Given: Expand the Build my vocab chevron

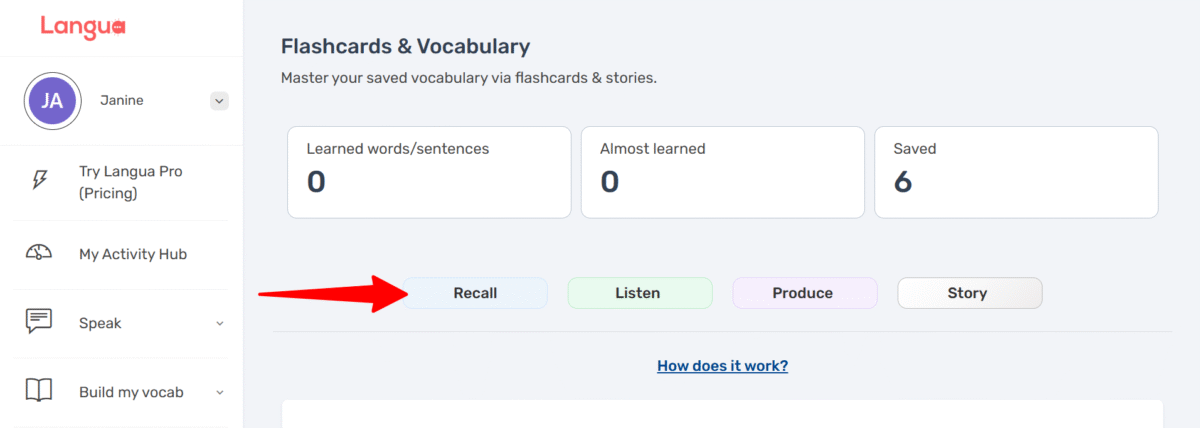Looking at the screenshot, I should coord(220,393).
